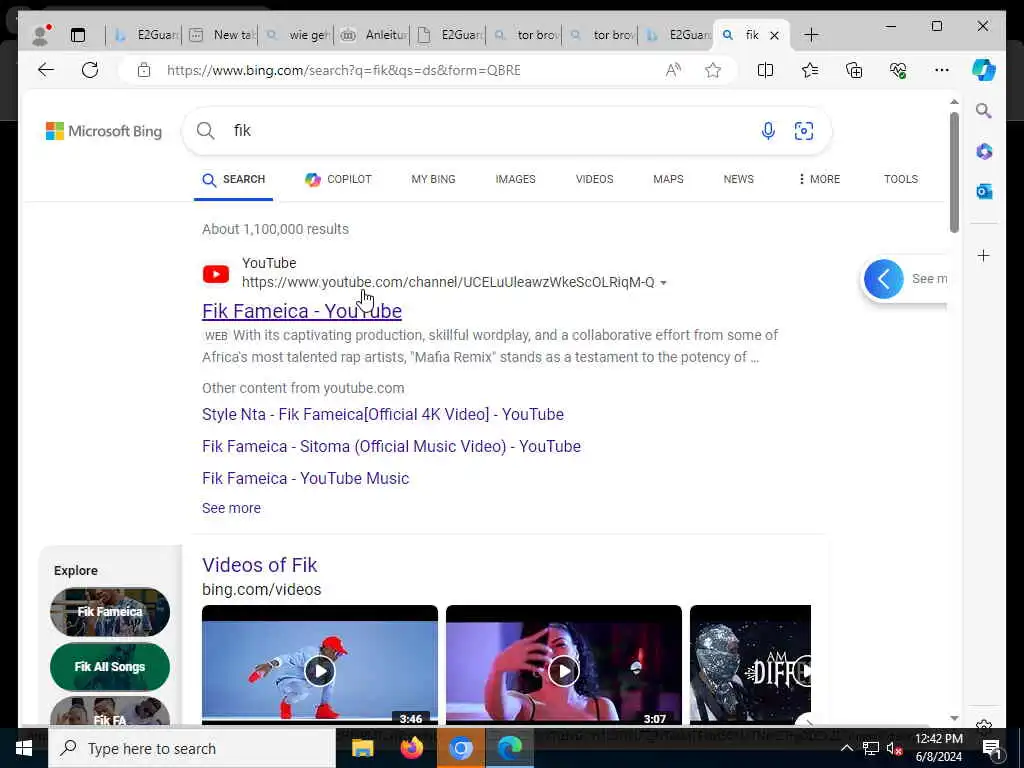
Task: Click the page vertical scrollbar thumb
Action: (x=954, y=172)
